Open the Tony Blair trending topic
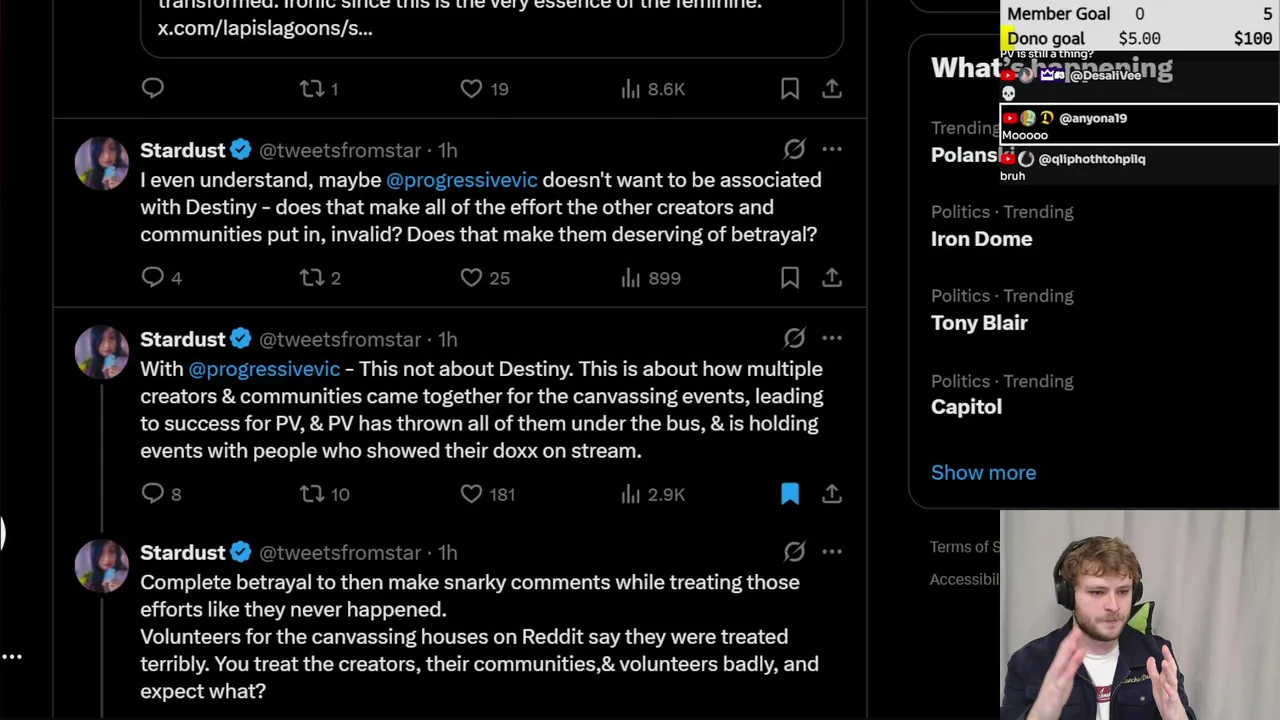 click(979, 323)
